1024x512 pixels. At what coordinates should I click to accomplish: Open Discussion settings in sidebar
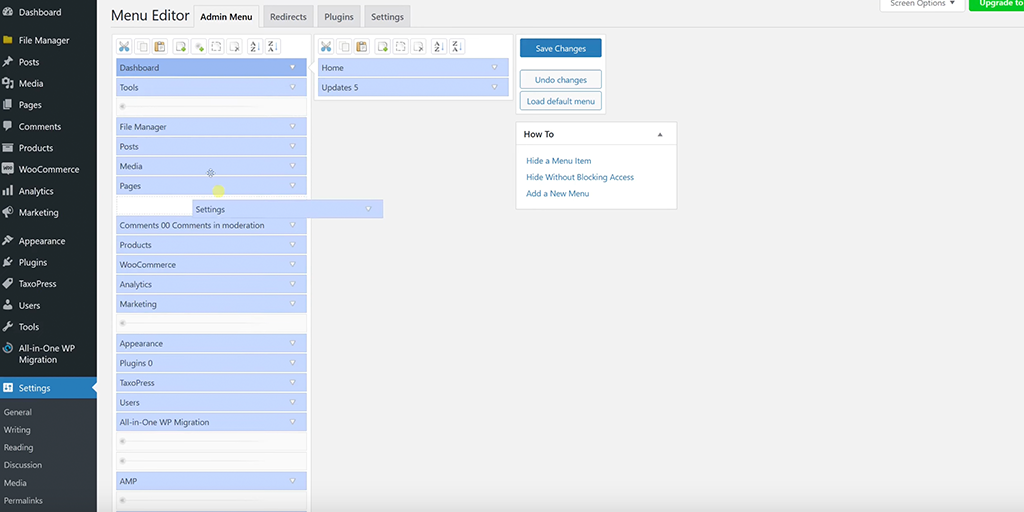coord(23,465)
